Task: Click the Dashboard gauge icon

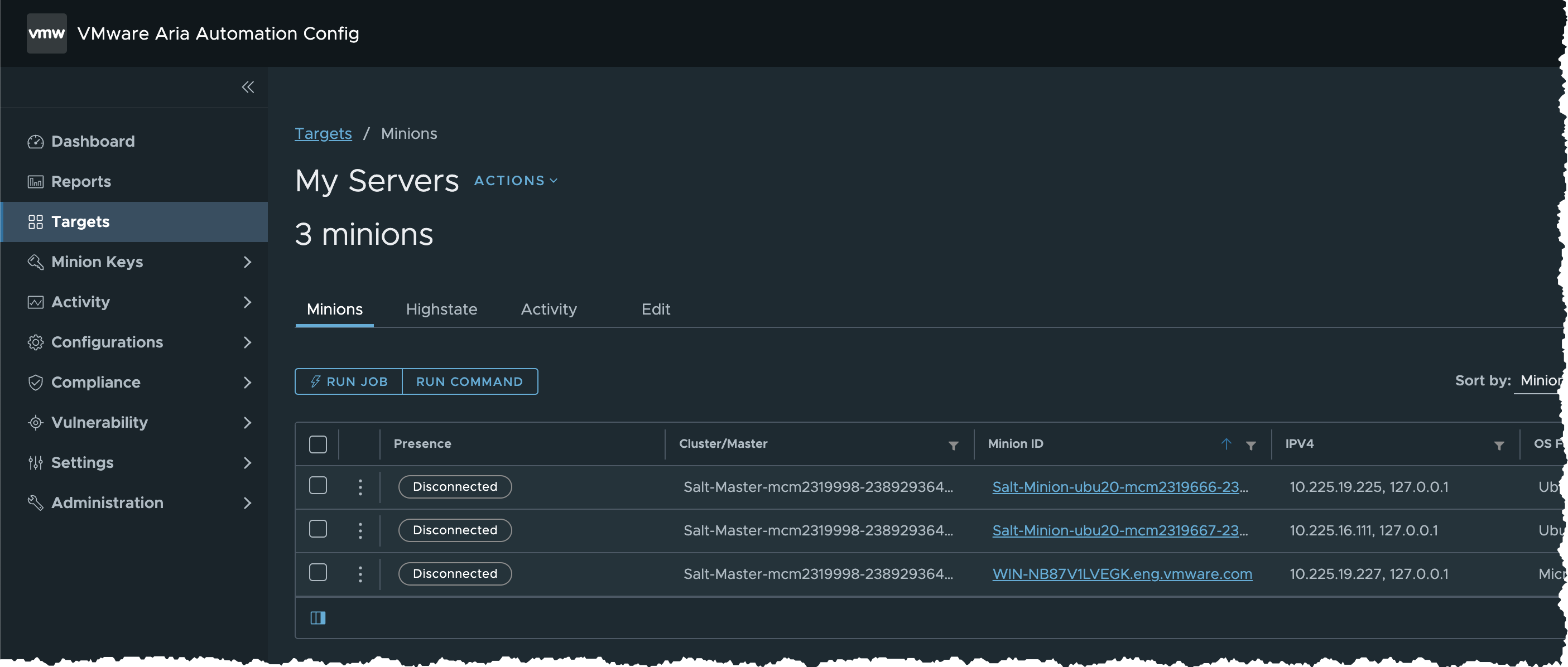Action: pyautogui.click(x=35, y=142)
